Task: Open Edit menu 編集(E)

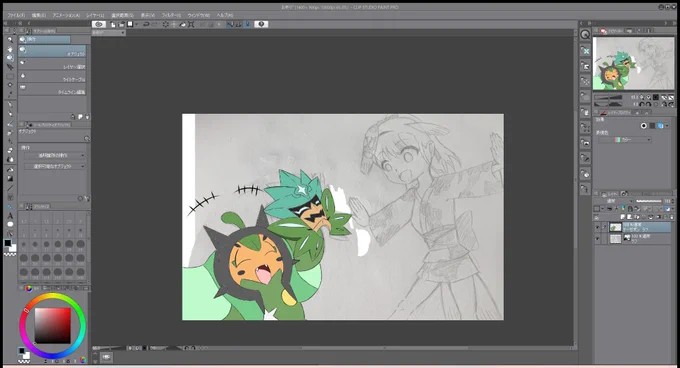Action: 39,15
